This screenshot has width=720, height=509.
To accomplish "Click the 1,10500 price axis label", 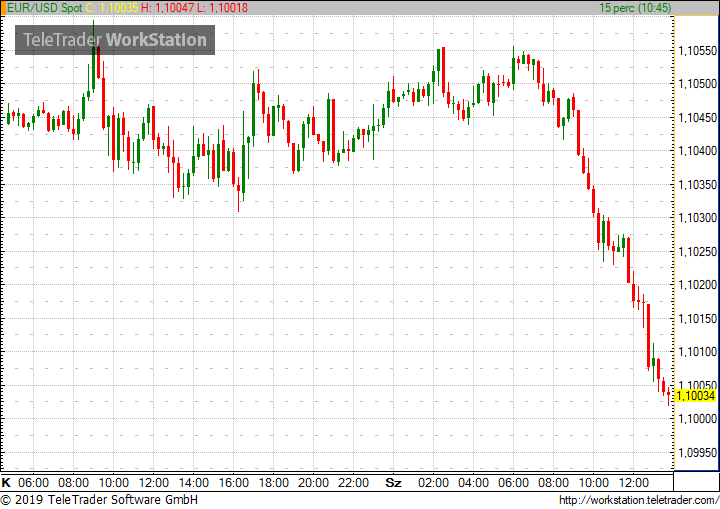I will [698, 84].
